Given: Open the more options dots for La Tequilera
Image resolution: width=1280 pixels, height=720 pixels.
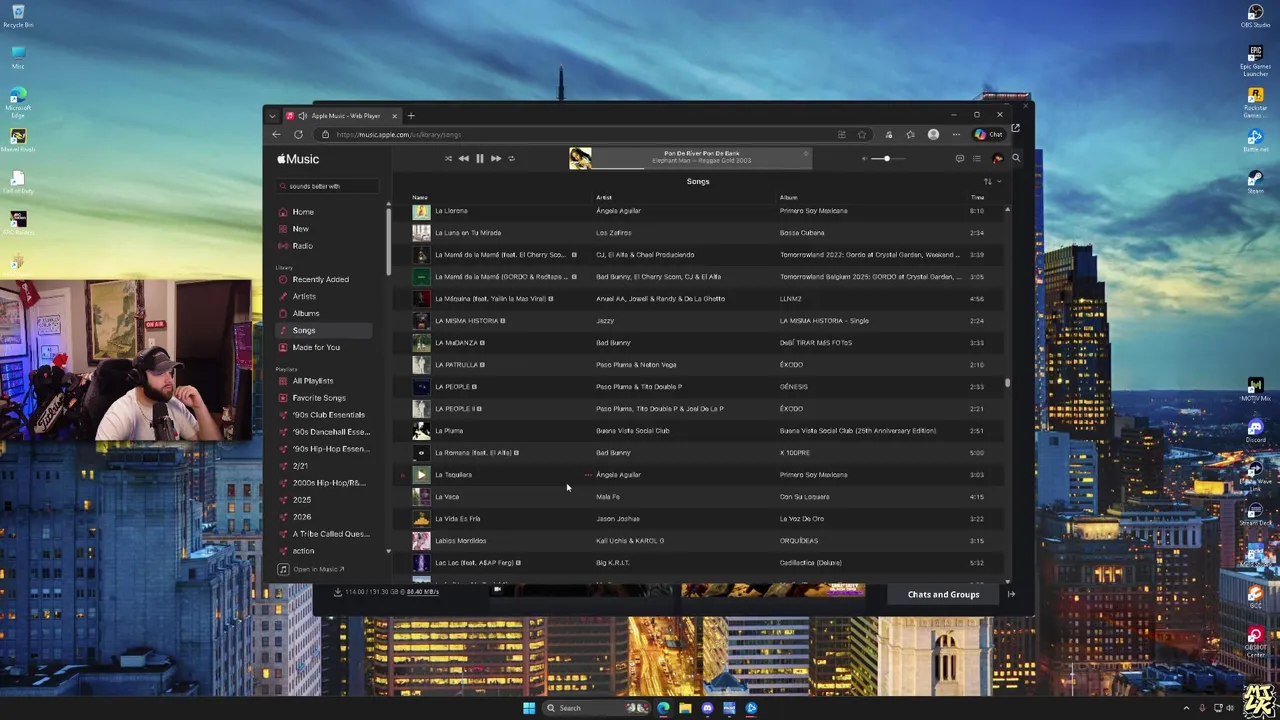Looking at the screenshot, I should 588,475.
